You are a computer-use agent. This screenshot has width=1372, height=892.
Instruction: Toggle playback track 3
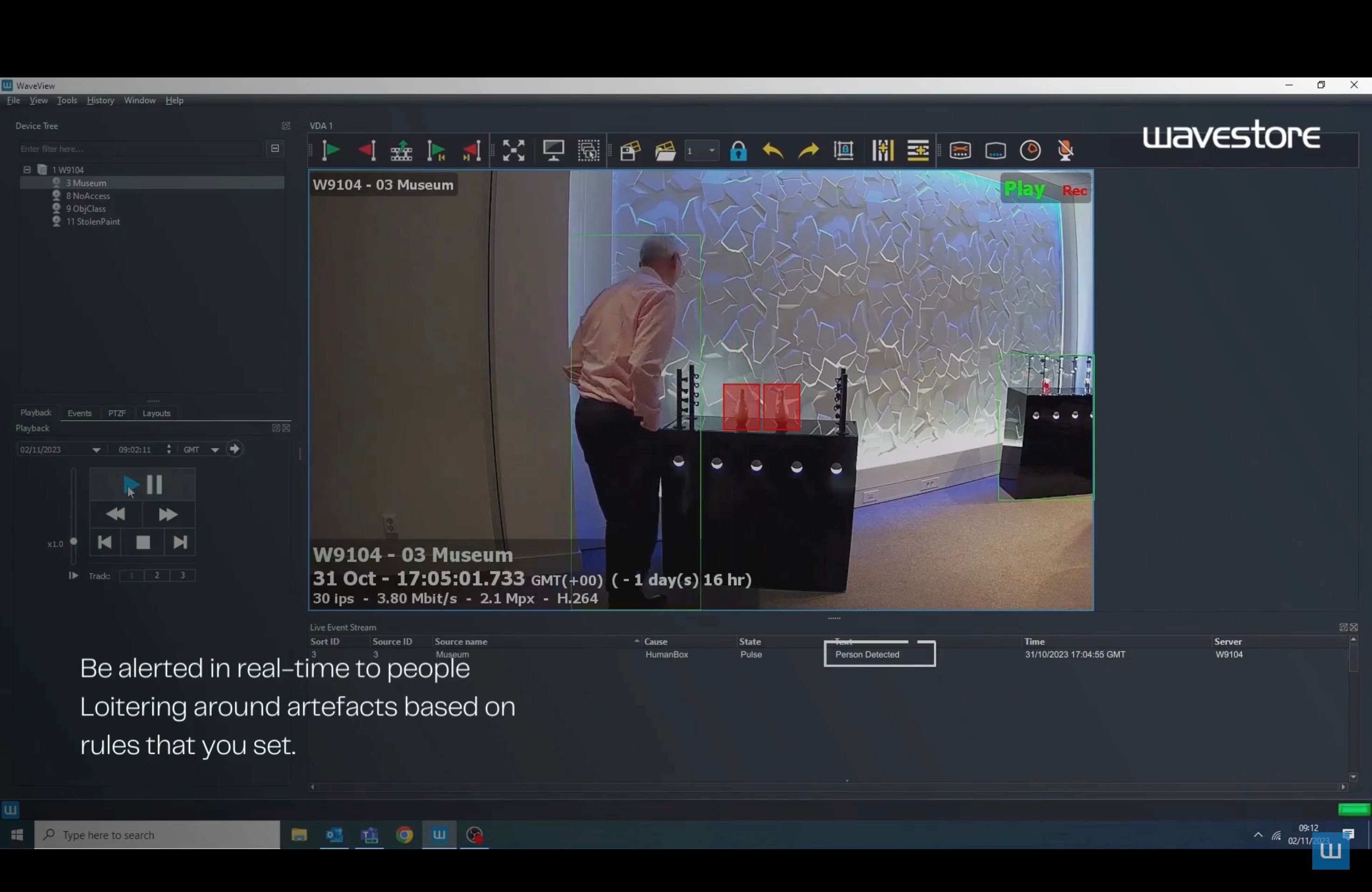(183, 575)
